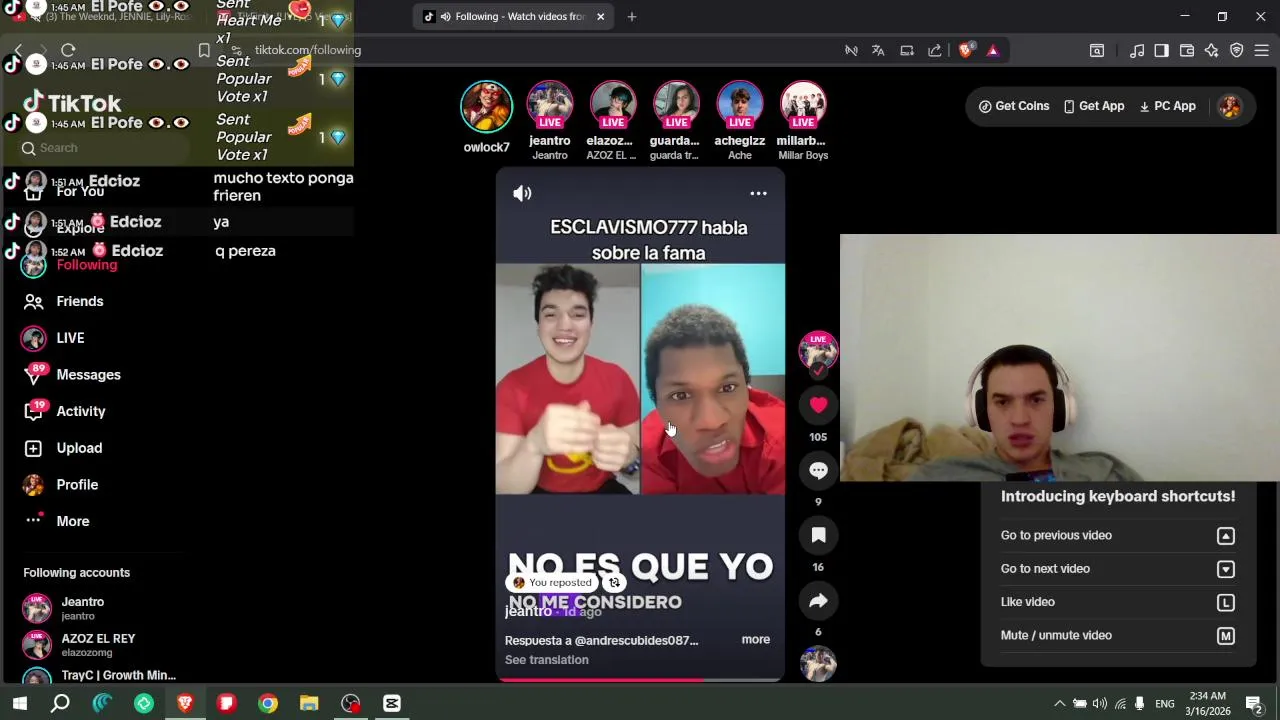This screenshot has width=1280, height=720.
Task: Open the Windows Start menu
Action: coord(19,703)
